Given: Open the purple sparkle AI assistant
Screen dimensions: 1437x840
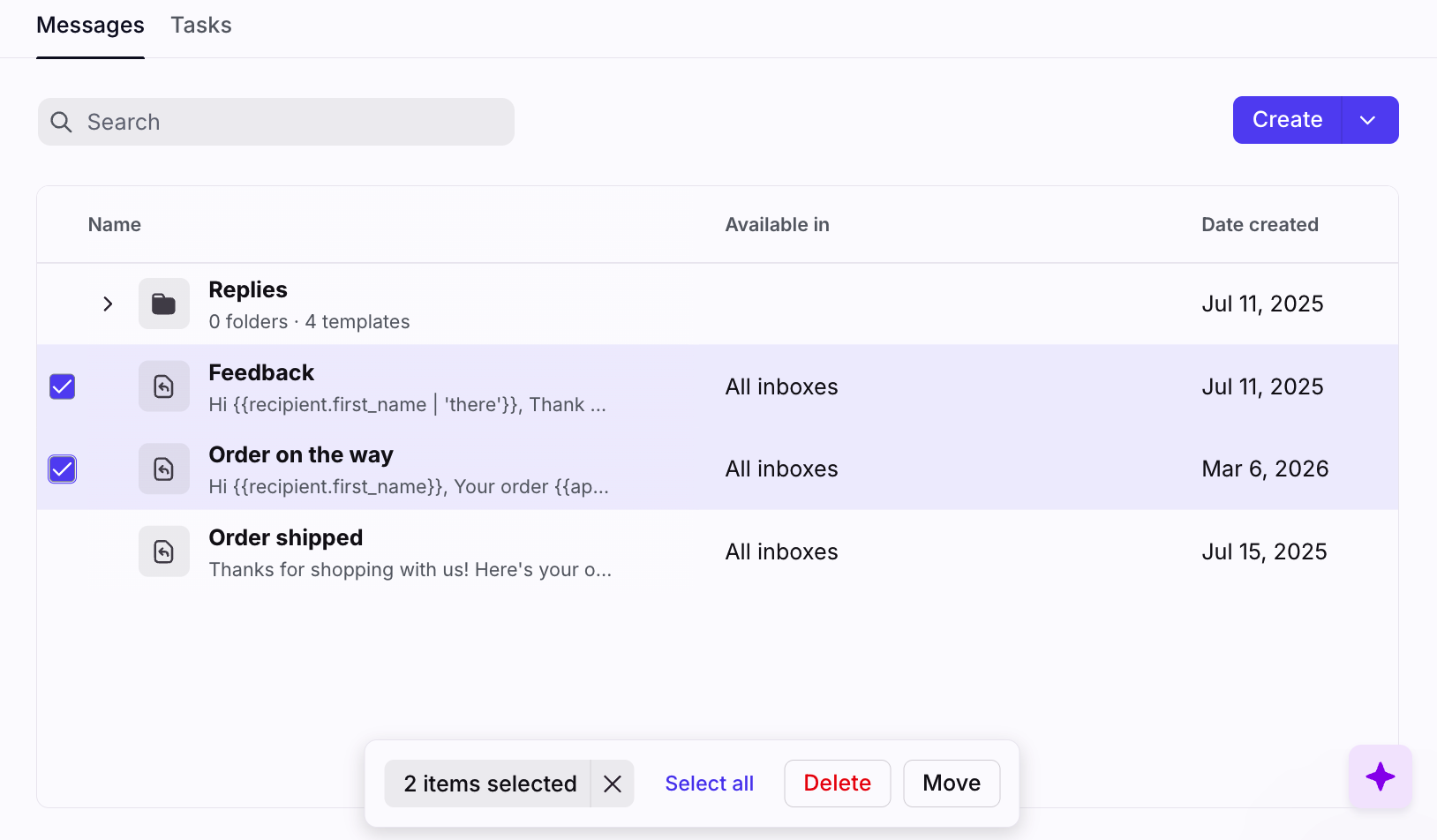Looking at the screenshot, I should coord(1380,776).
